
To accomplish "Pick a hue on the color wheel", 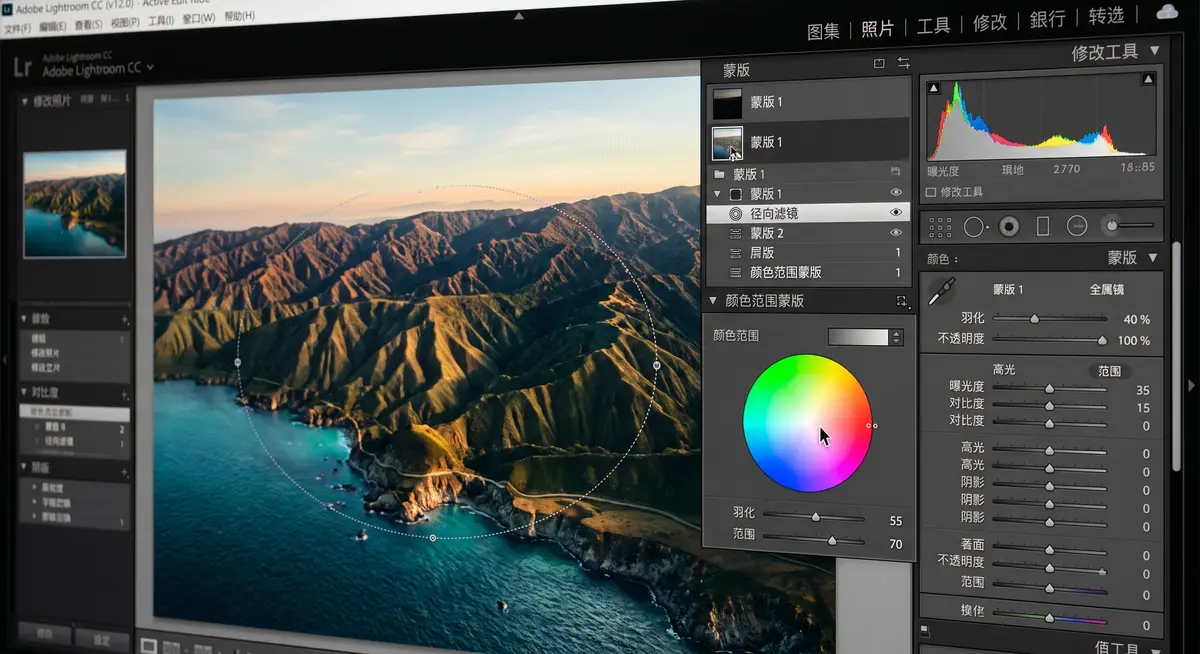I will 807,423.
